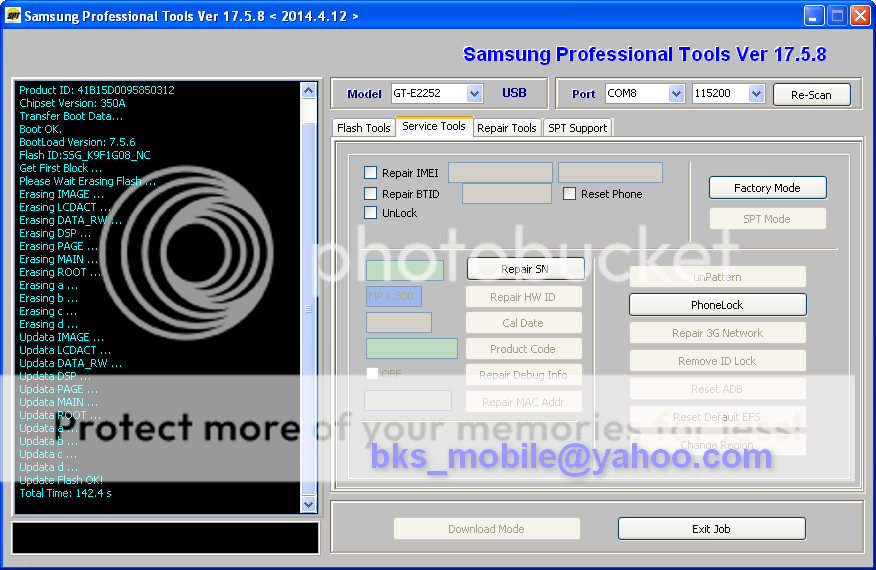The height and width of the screenshot is (570, 876).
Task: Click the Change Region button
Action: [x=717, y=444]
